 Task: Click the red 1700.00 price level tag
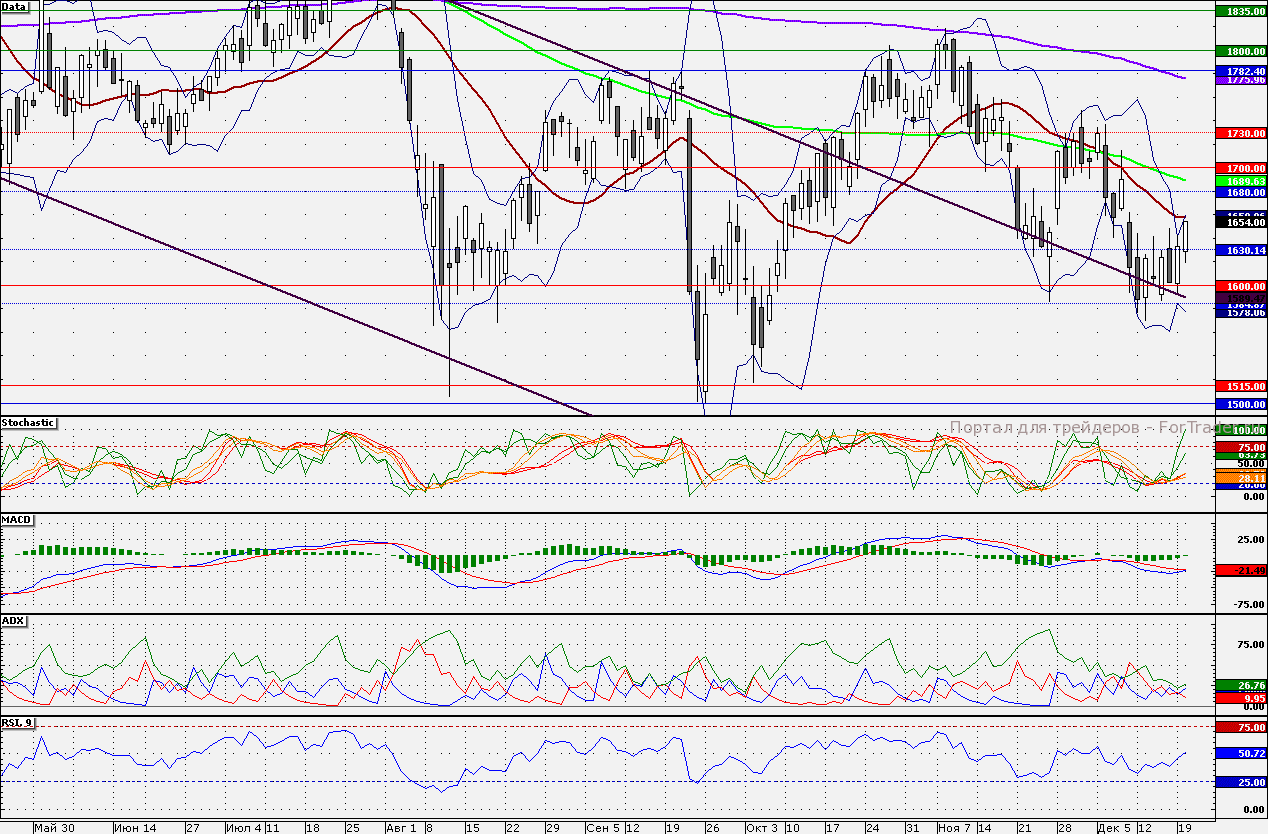coord(1240,168)
